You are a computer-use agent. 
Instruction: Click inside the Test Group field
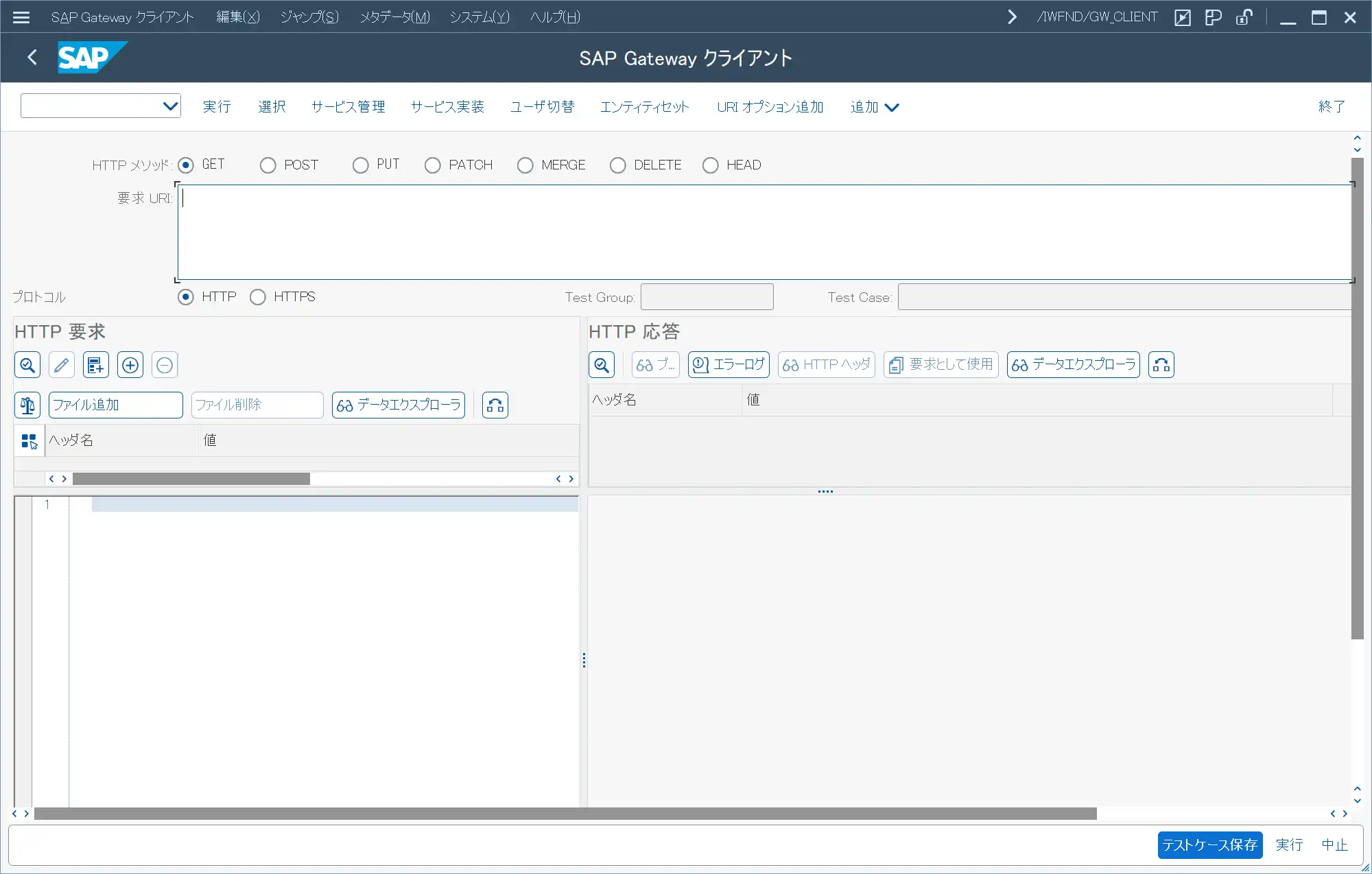(x=707, y=296)
